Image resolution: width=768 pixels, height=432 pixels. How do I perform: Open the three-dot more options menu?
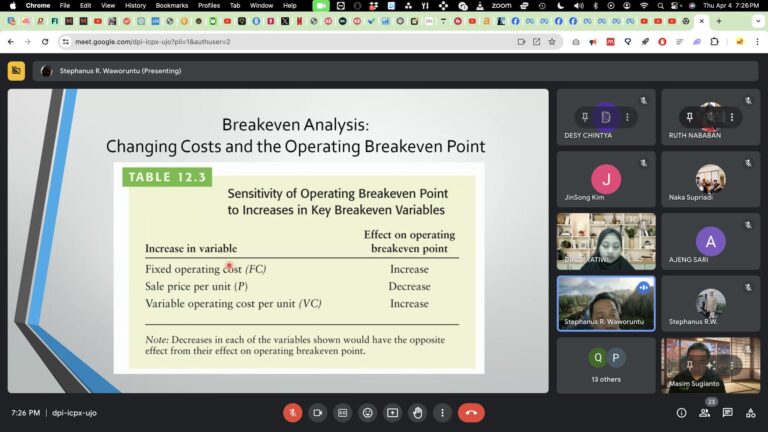click(442, 412)
